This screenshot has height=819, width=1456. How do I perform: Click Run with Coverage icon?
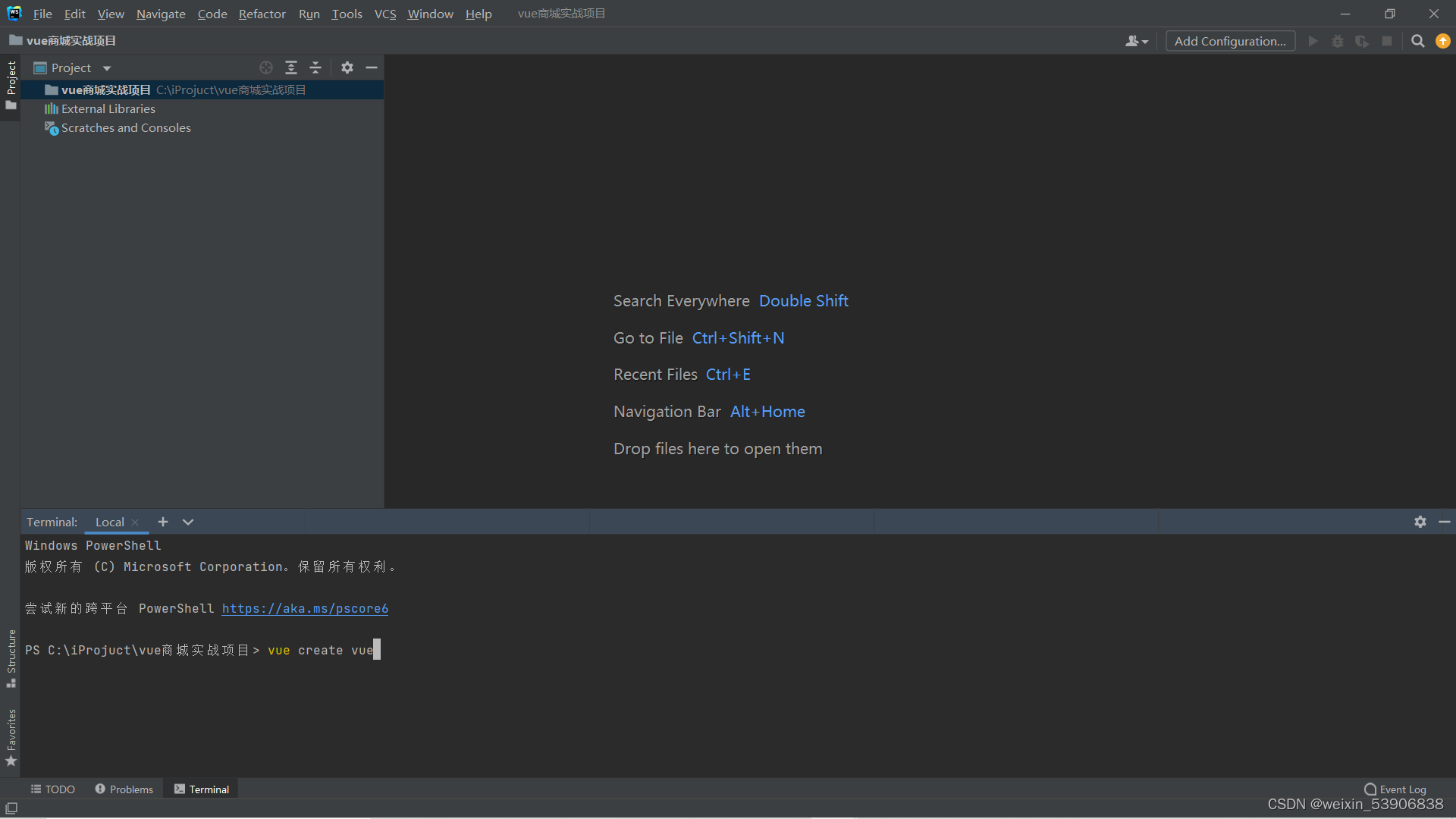point(1362,41)
